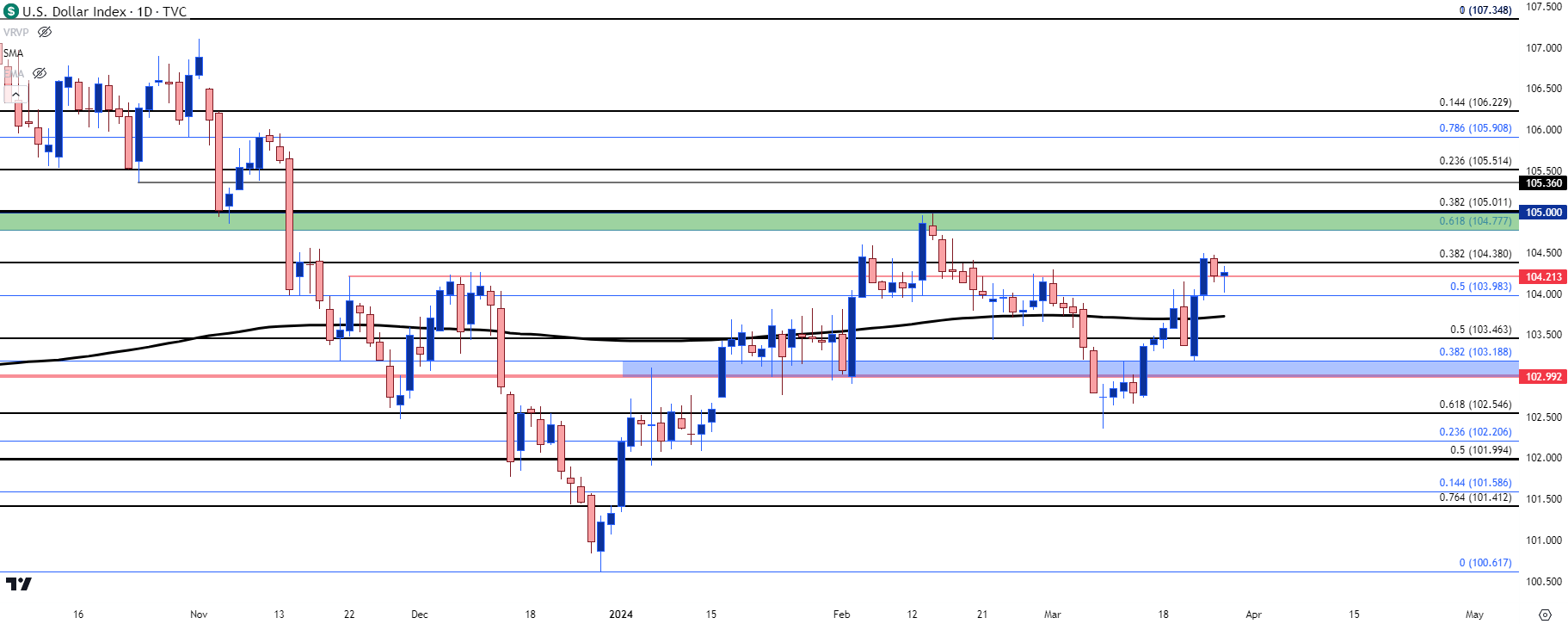Show the hidden VRVP indicator via eye icon
Screen dimensions: 1568x624
45,32
